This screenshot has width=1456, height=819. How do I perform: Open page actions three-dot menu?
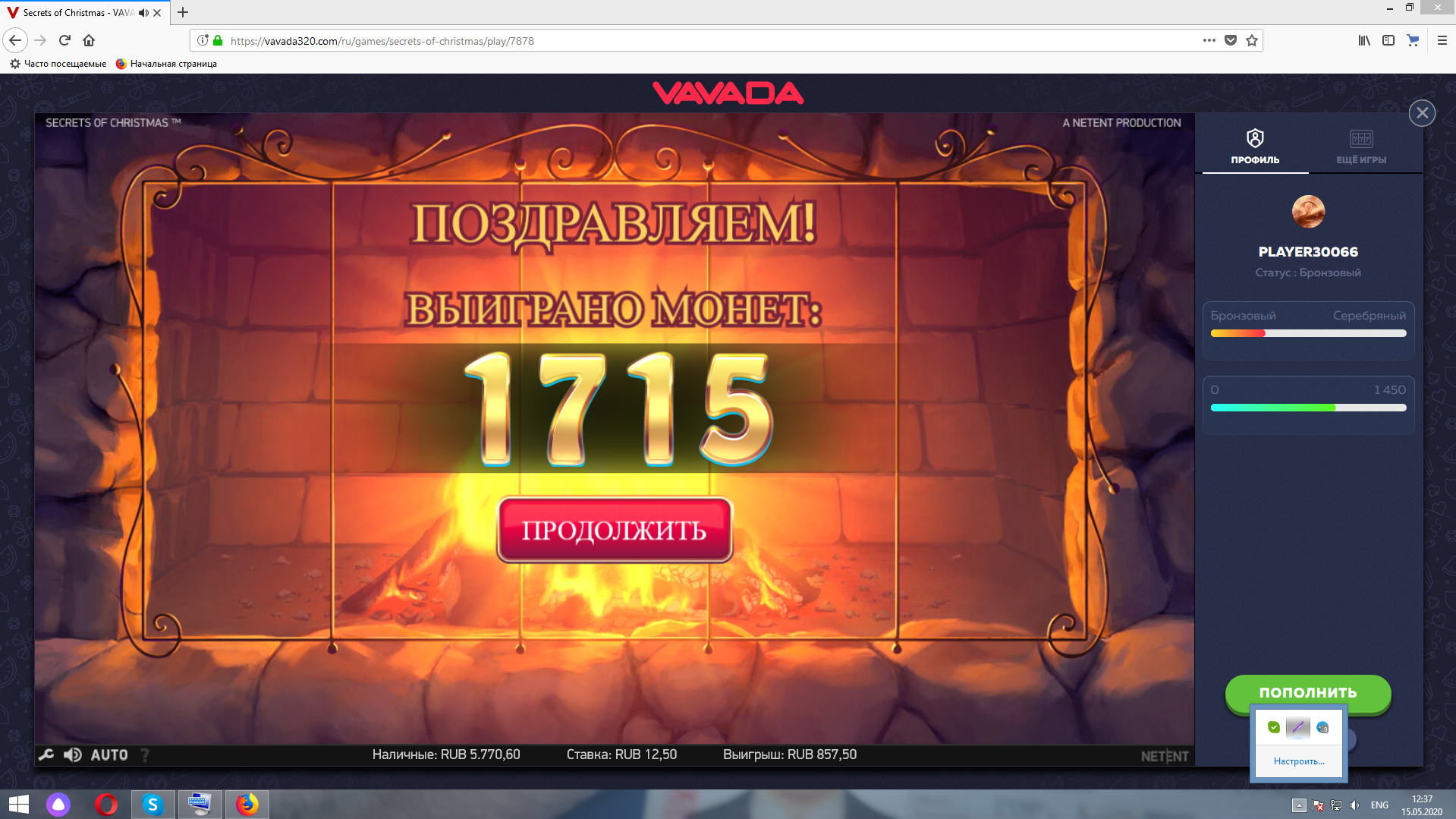click(1209, 41)
